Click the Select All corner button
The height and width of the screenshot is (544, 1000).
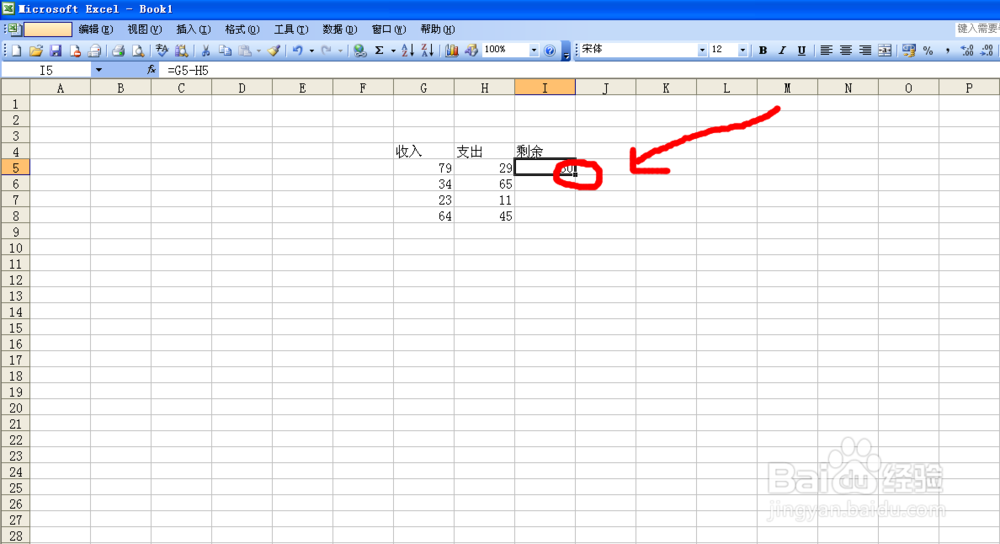pos(15,88)
